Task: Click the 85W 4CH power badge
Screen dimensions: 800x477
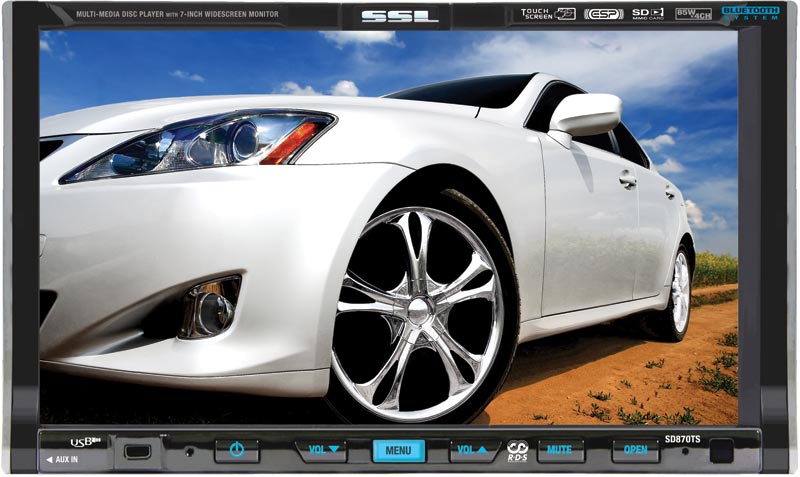Action: (x=693, y=14)
